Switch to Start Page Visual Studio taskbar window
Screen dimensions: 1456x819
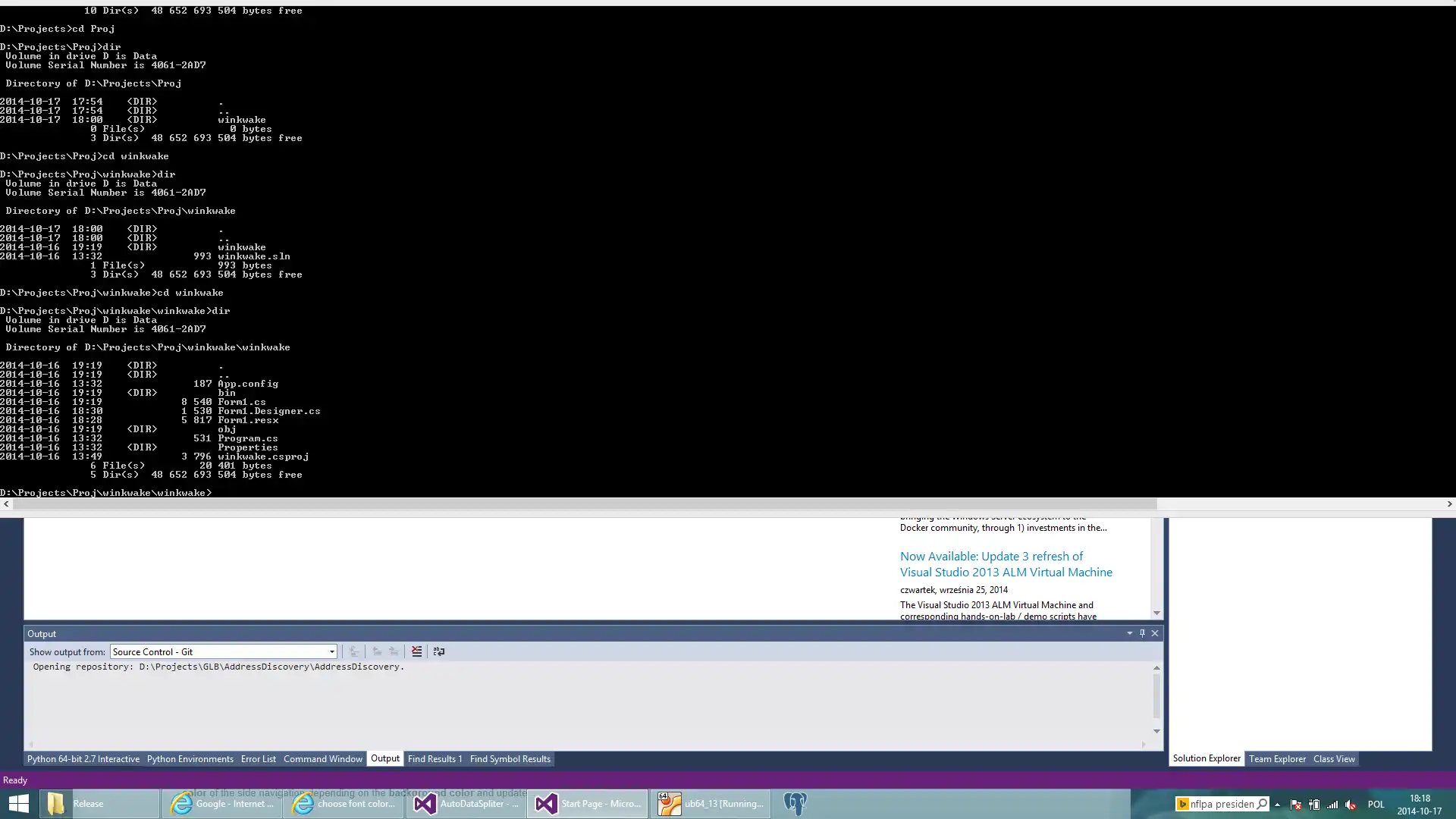click(x=588, y=804)
